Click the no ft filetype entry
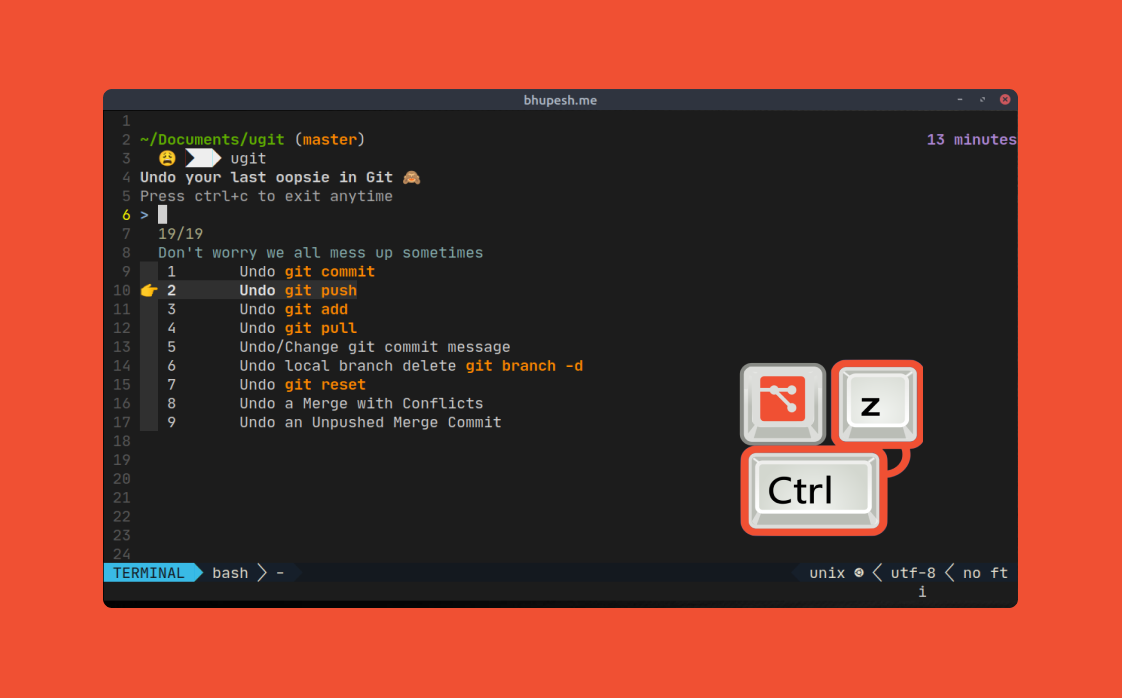 [985, 573]
